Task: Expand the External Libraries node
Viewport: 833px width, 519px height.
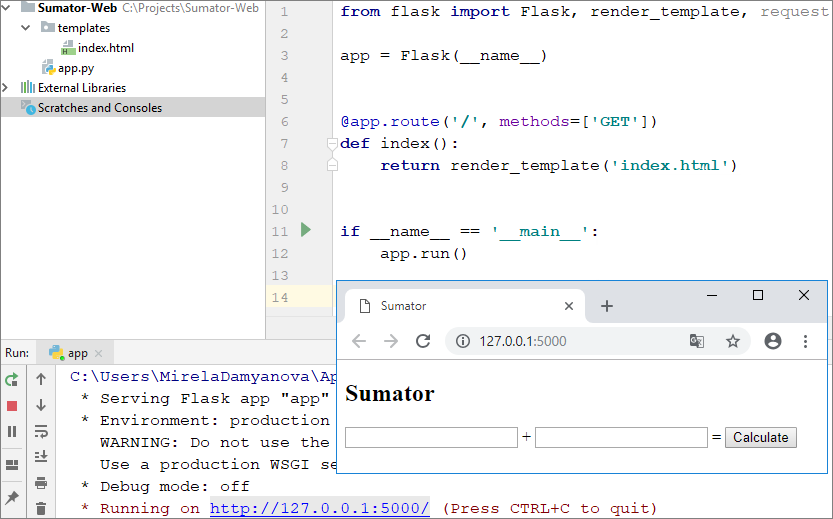Action: pos(7,88)
